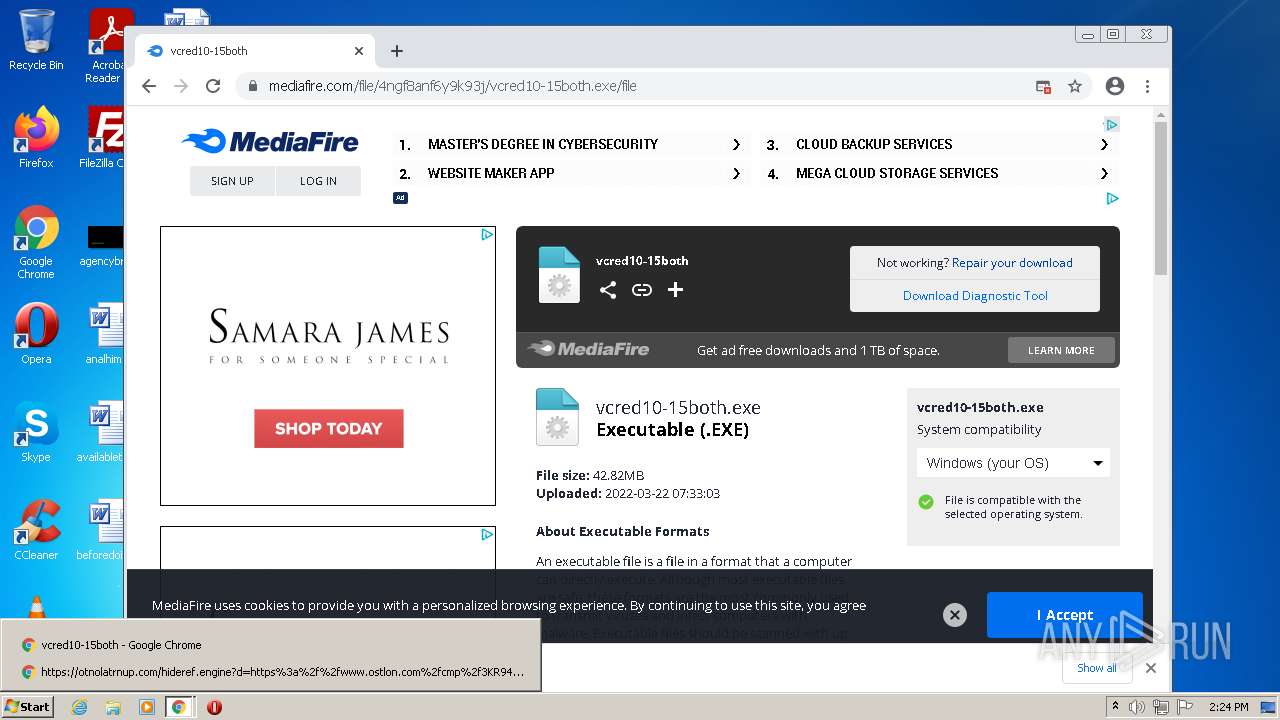
Task: Accept cookies with I Accept button
Action: pos(1064,615)
